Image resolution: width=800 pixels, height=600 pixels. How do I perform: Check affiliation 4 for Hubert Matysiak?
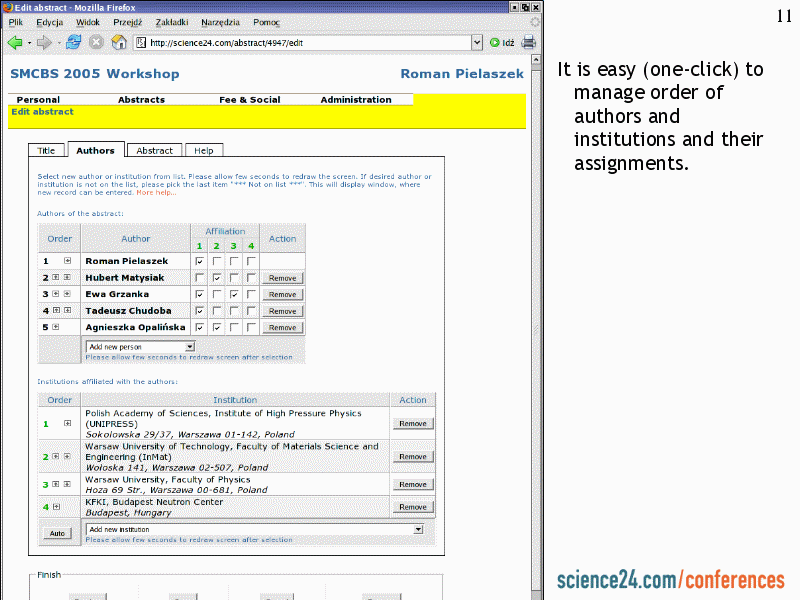[251, 278]
